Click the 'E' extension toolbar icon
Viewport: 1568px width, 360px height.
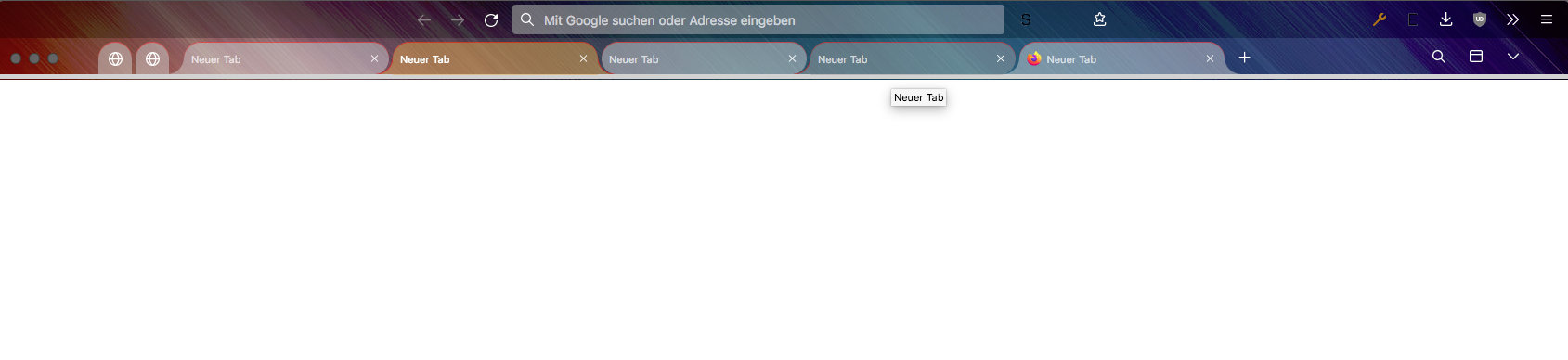tap(1413, 19)
